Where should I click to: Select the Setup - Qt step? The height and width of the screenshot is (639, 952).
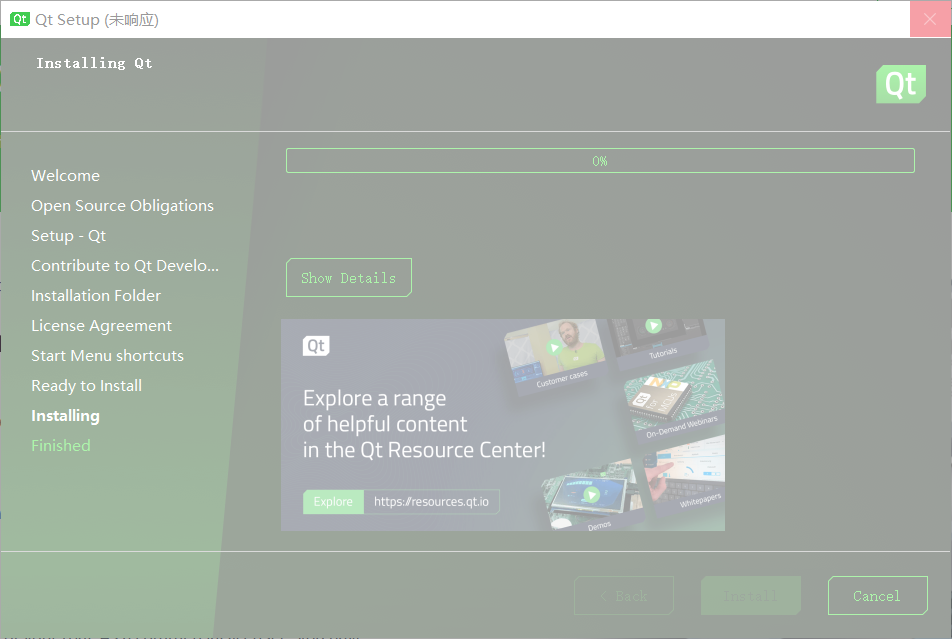tap(69, 236)
